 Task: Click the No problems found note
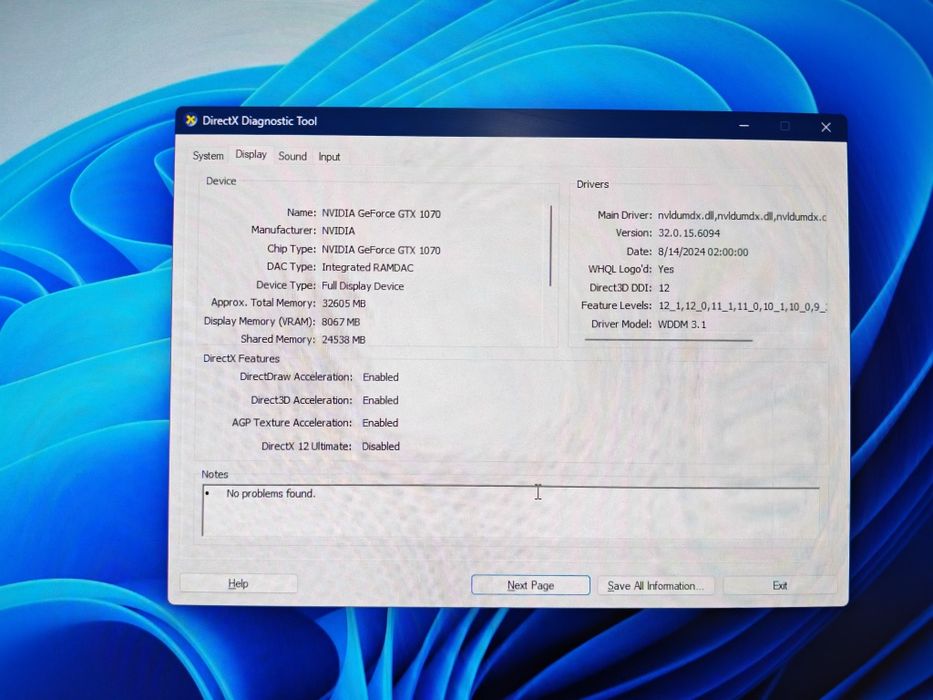pos(271,493)
